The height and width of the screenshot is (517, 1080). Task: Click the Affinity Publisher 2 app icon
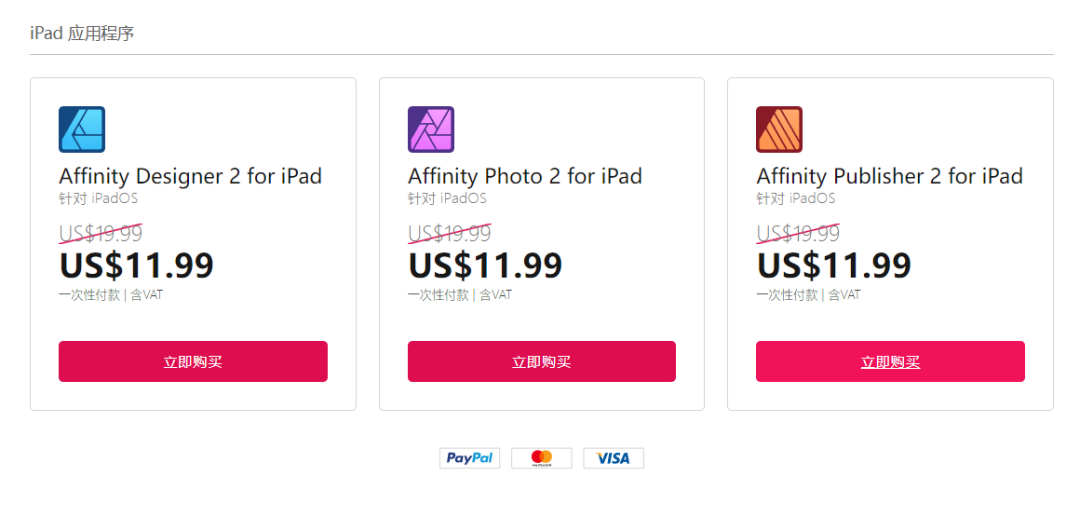pos(779,129)
